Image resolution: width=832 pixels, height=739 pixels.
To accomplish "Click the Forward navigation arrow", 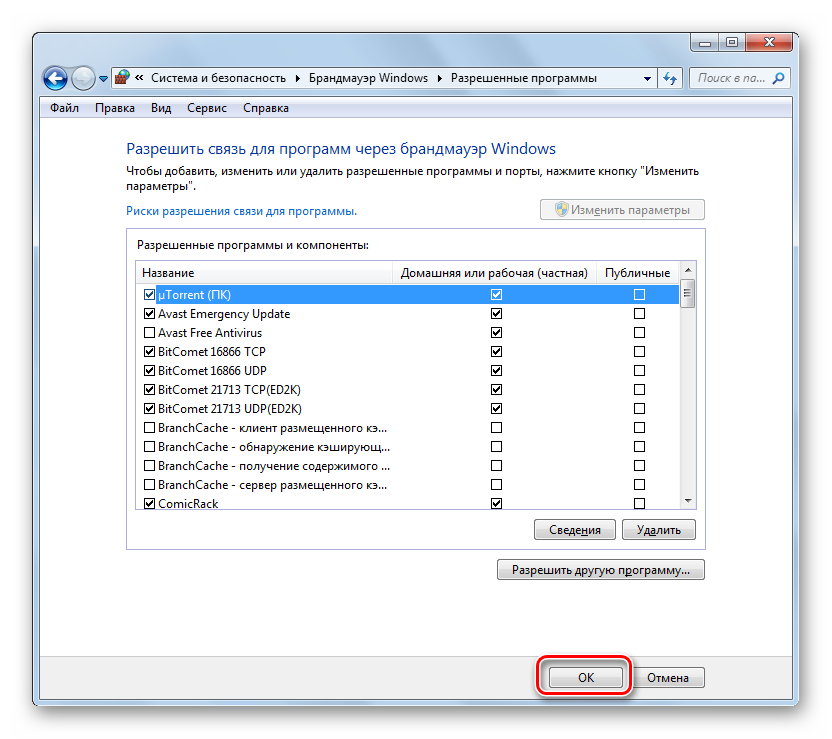I will pyautogui.click(x=83, y=78).
